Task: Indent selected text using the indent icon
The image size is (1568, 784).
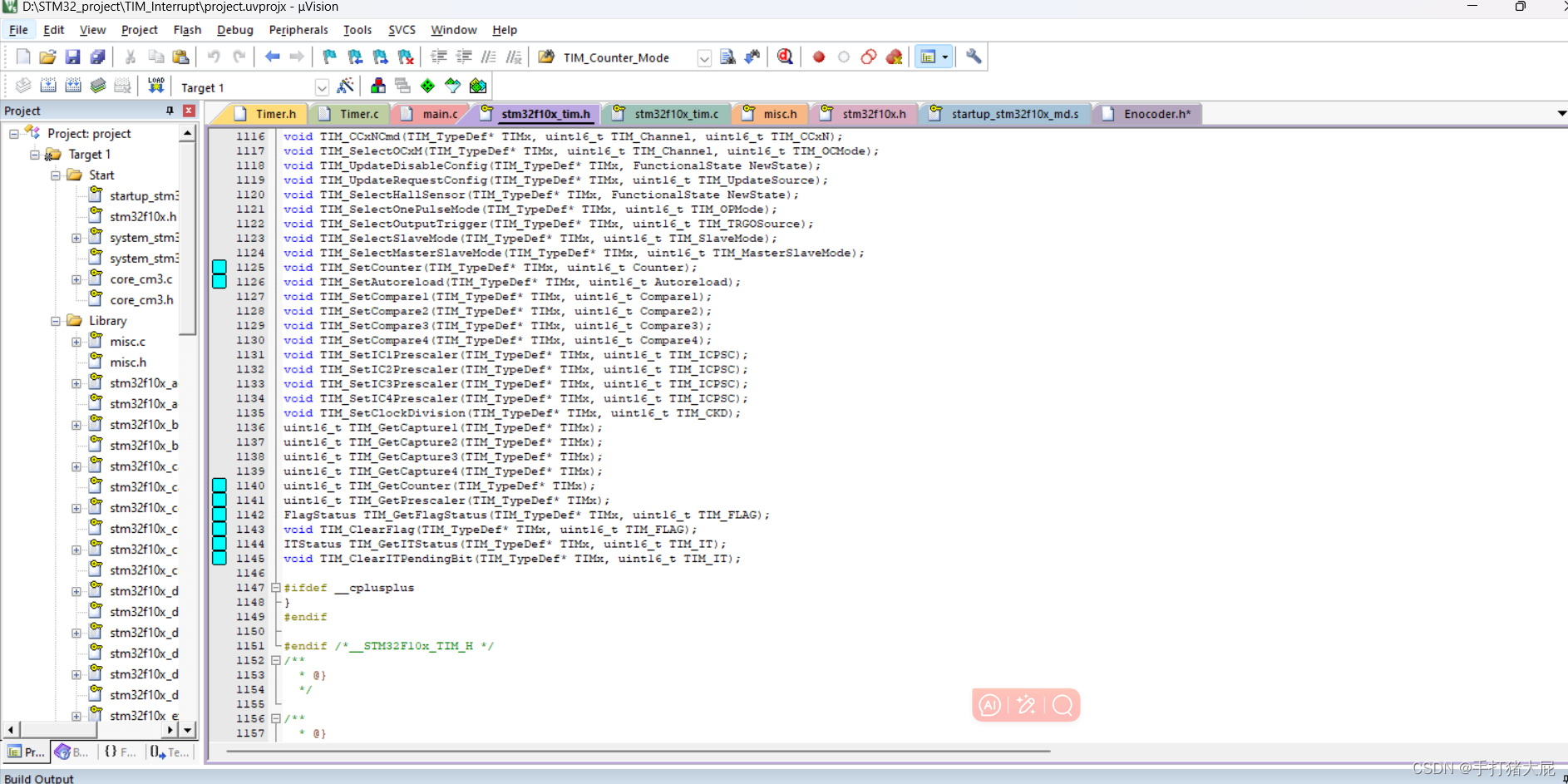Action: click(439, 57)
